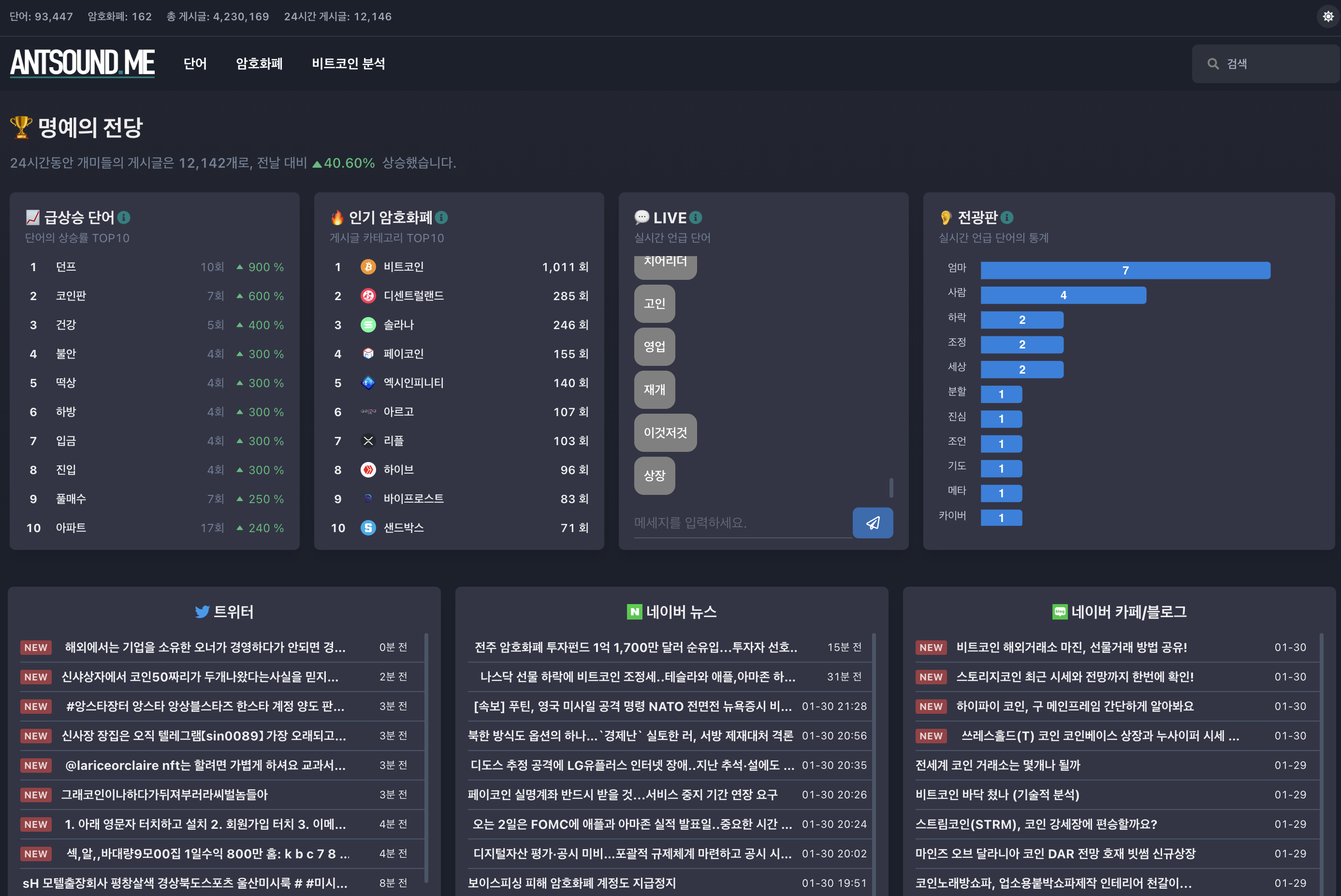Open 샌드박스 in popular coins list

[404, 528]
